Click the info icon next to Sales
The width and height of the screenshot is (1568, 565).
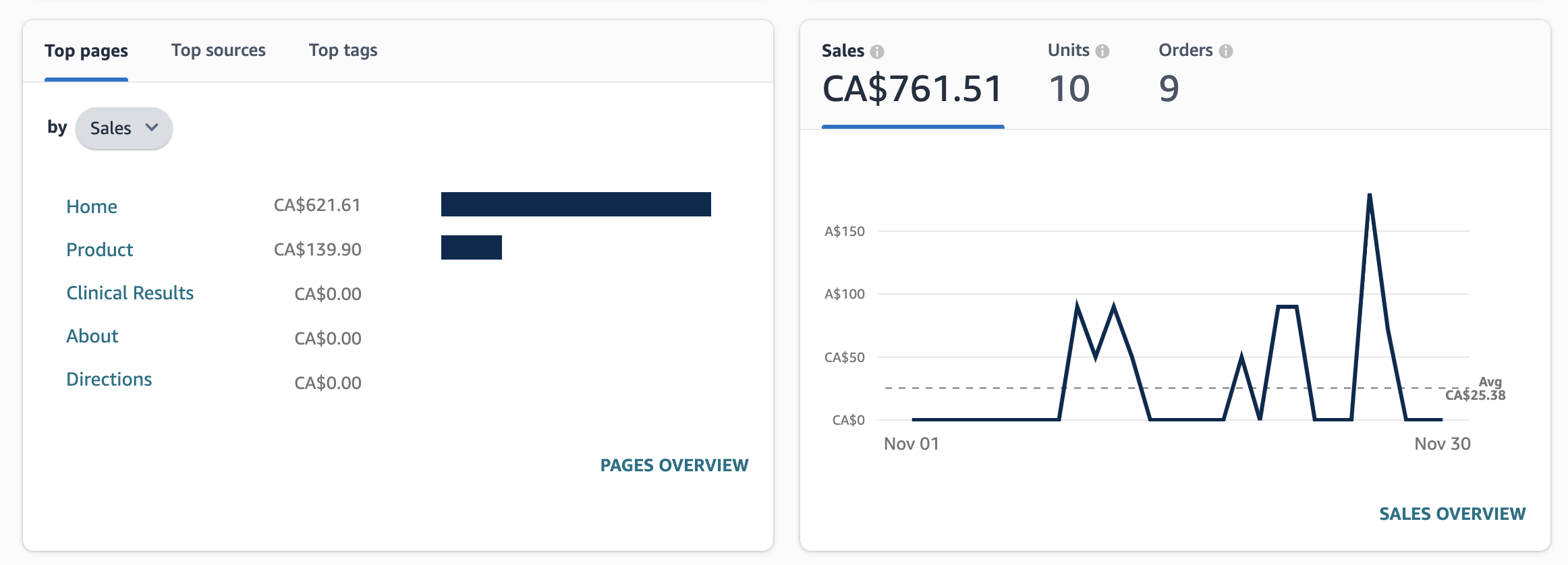[877, 52]
